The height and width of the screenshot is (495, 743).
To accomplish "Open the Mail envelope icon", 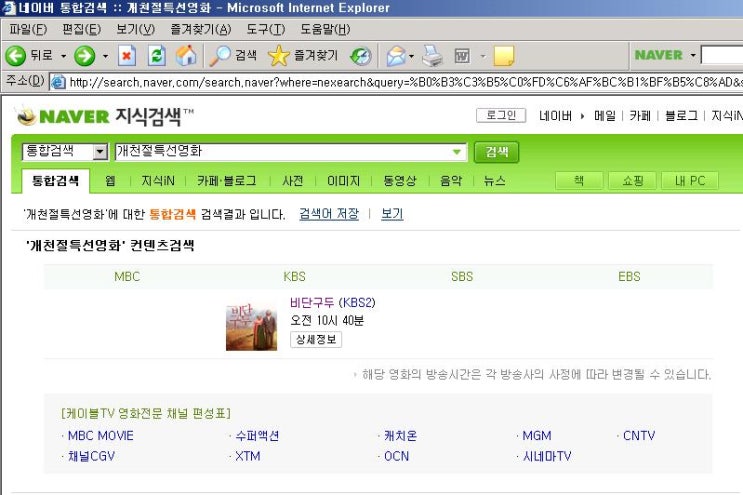I will pos(396,56).
